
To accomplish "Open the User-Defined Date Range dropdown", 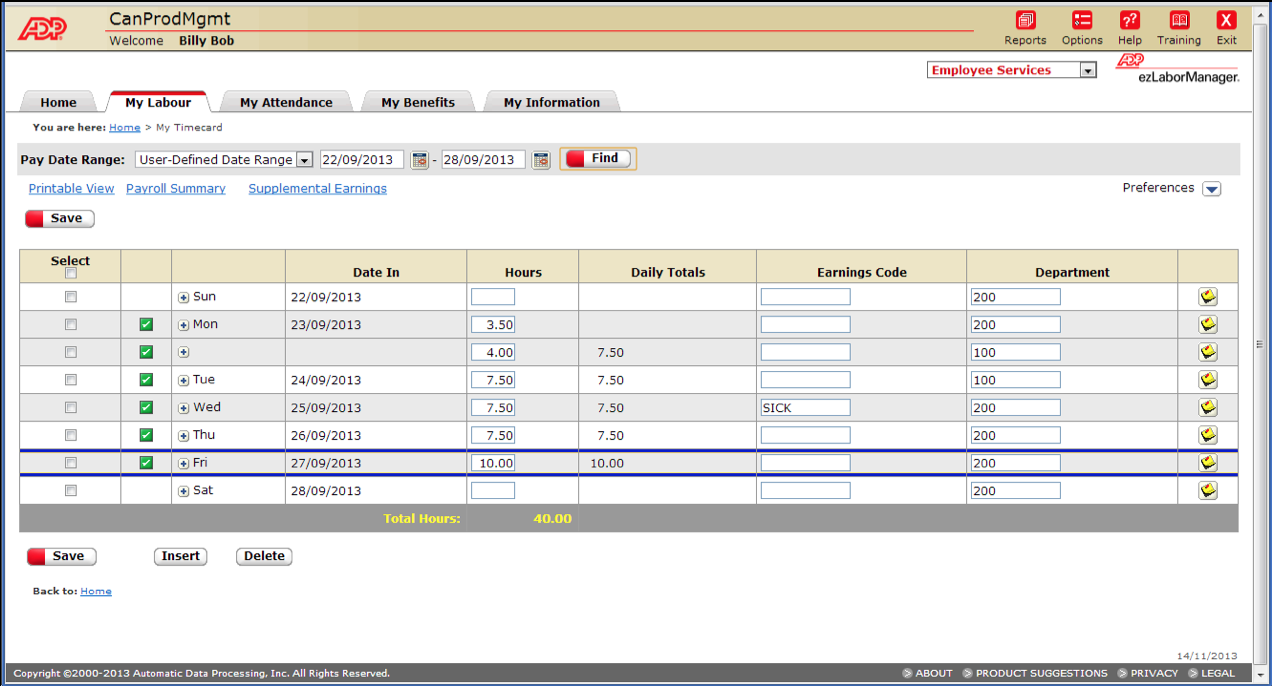I will click(224, 160).
